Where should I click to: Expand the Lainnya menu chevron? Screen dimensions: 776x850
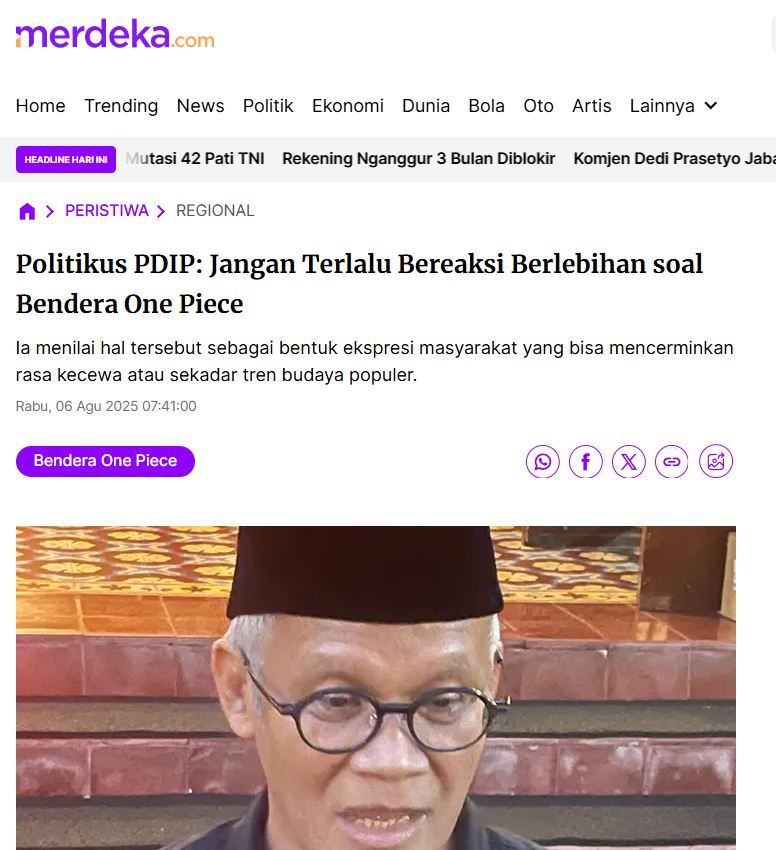point(711,106)
